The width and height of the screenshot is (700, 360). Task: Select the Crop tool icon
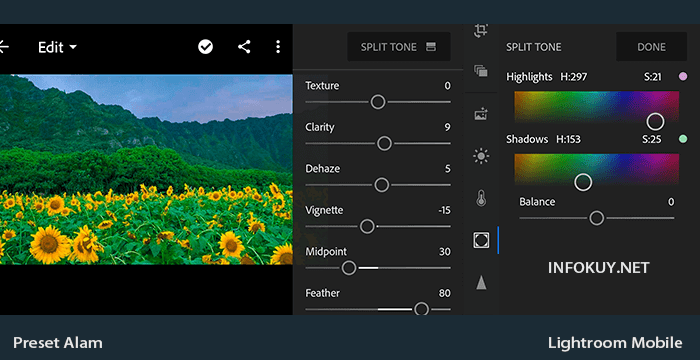(481, 30)
